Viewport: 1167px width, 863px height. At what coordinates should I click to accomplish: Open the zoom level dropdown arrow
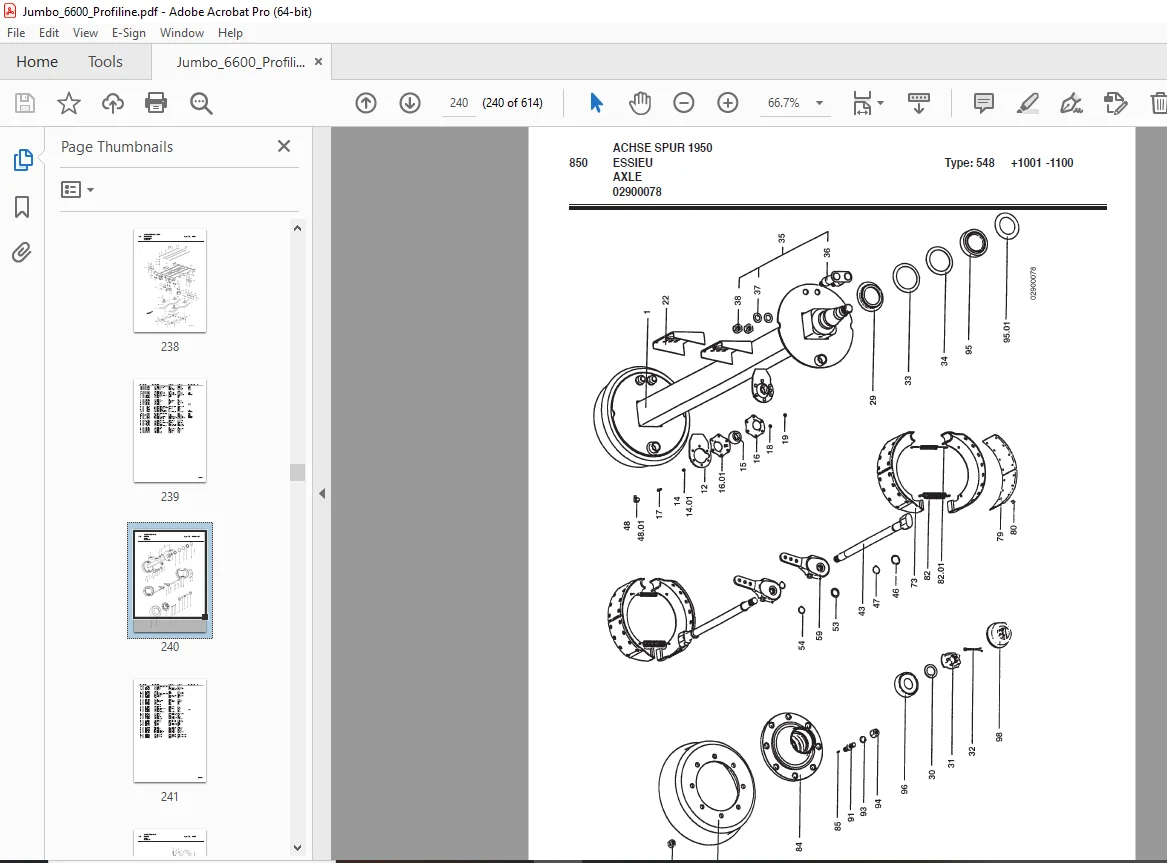point(819,103)
